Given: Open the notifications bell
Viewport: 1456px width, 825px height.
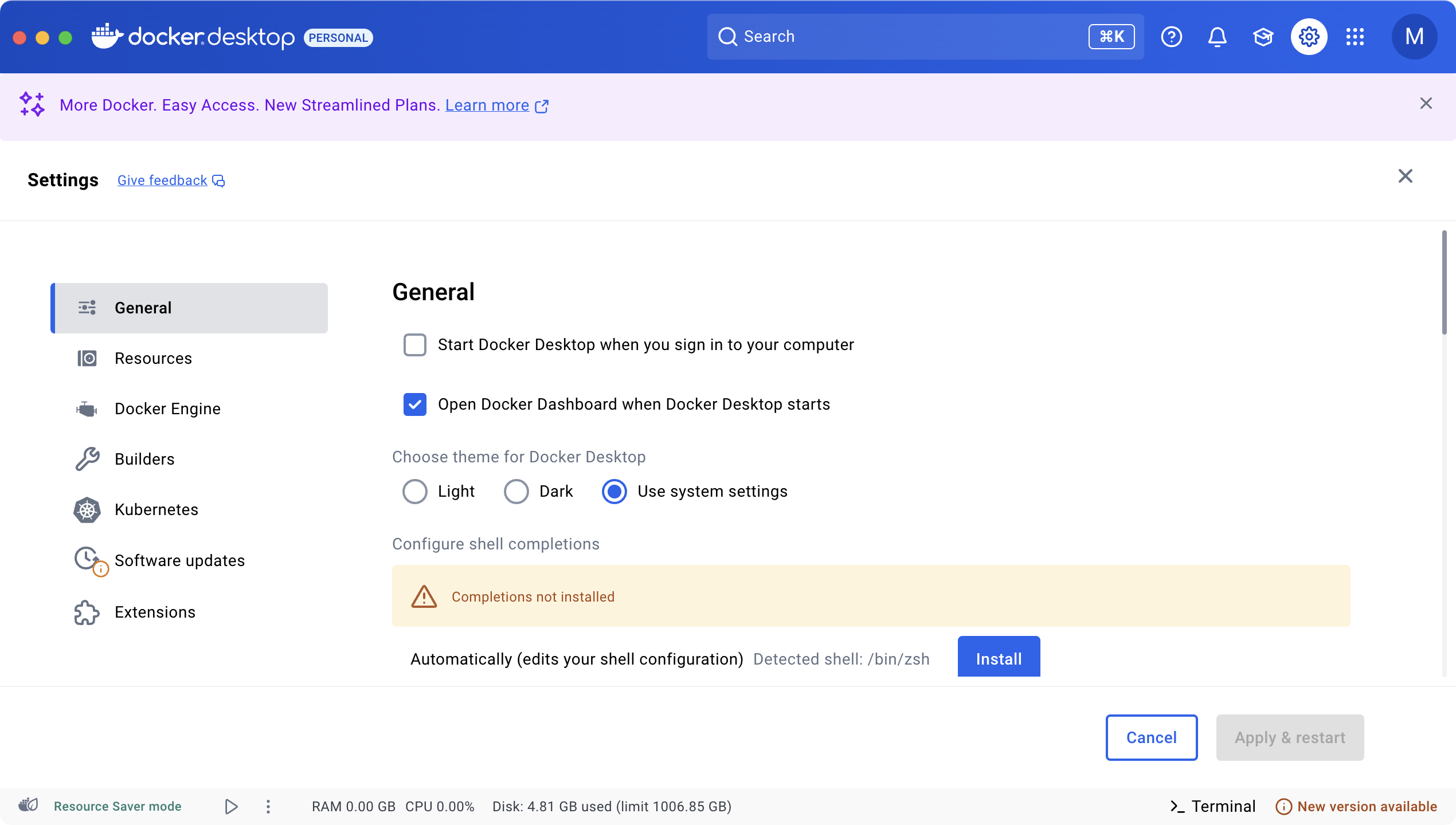Looking at the screenshot, I should pyautogui.click(x=1217, y=37).
